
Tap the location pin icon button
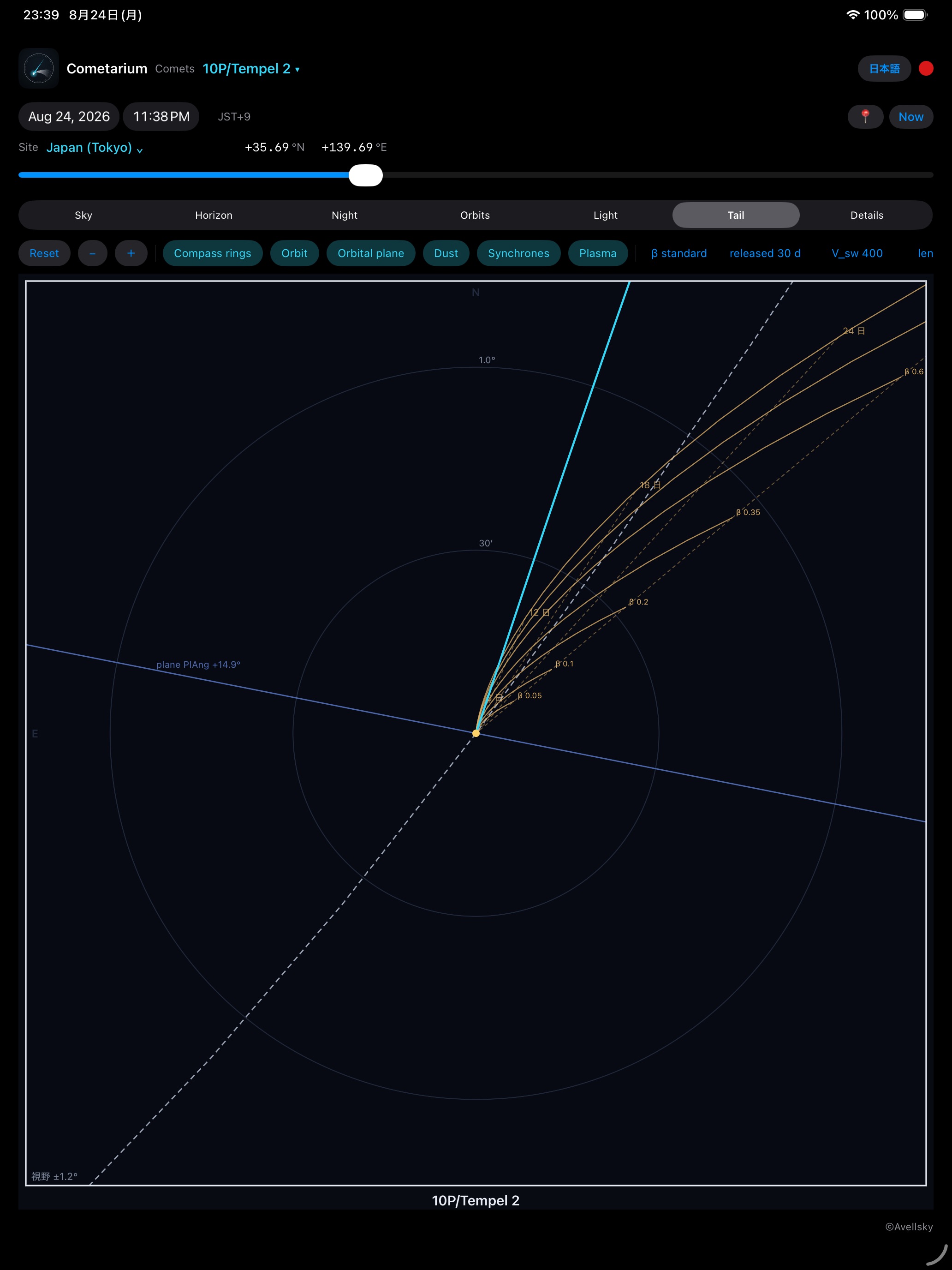coord(865,117)
